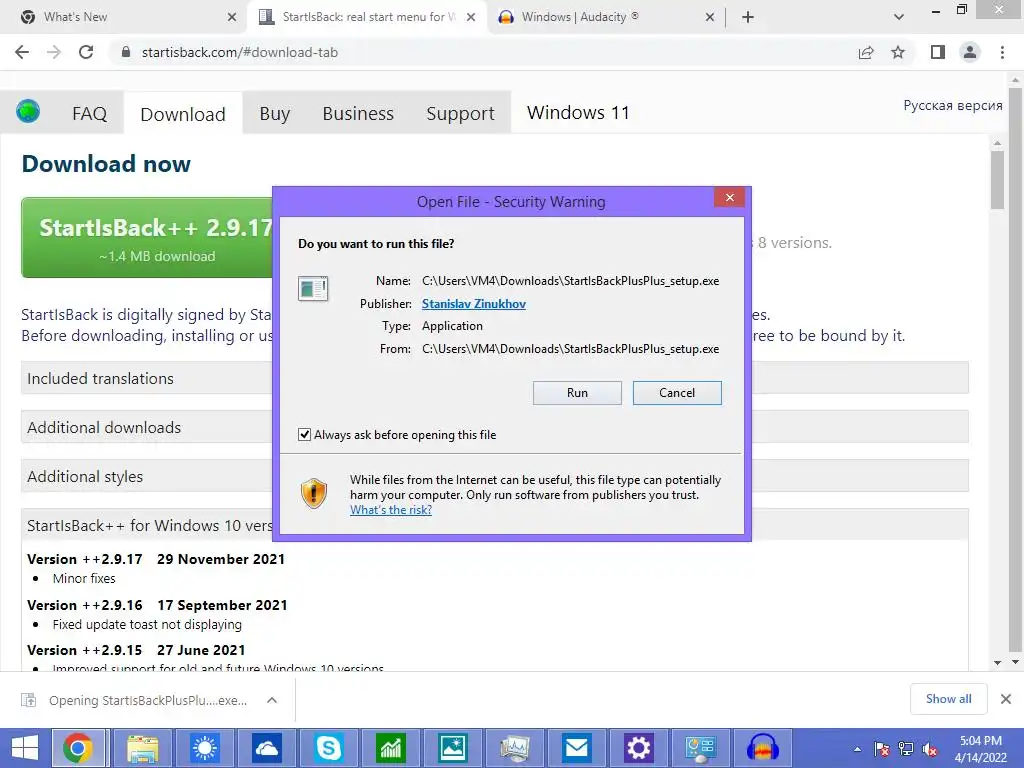Open File Explorer from the taskbar
The width and height of the screenshot is (1024, 768).
(142, 748)
